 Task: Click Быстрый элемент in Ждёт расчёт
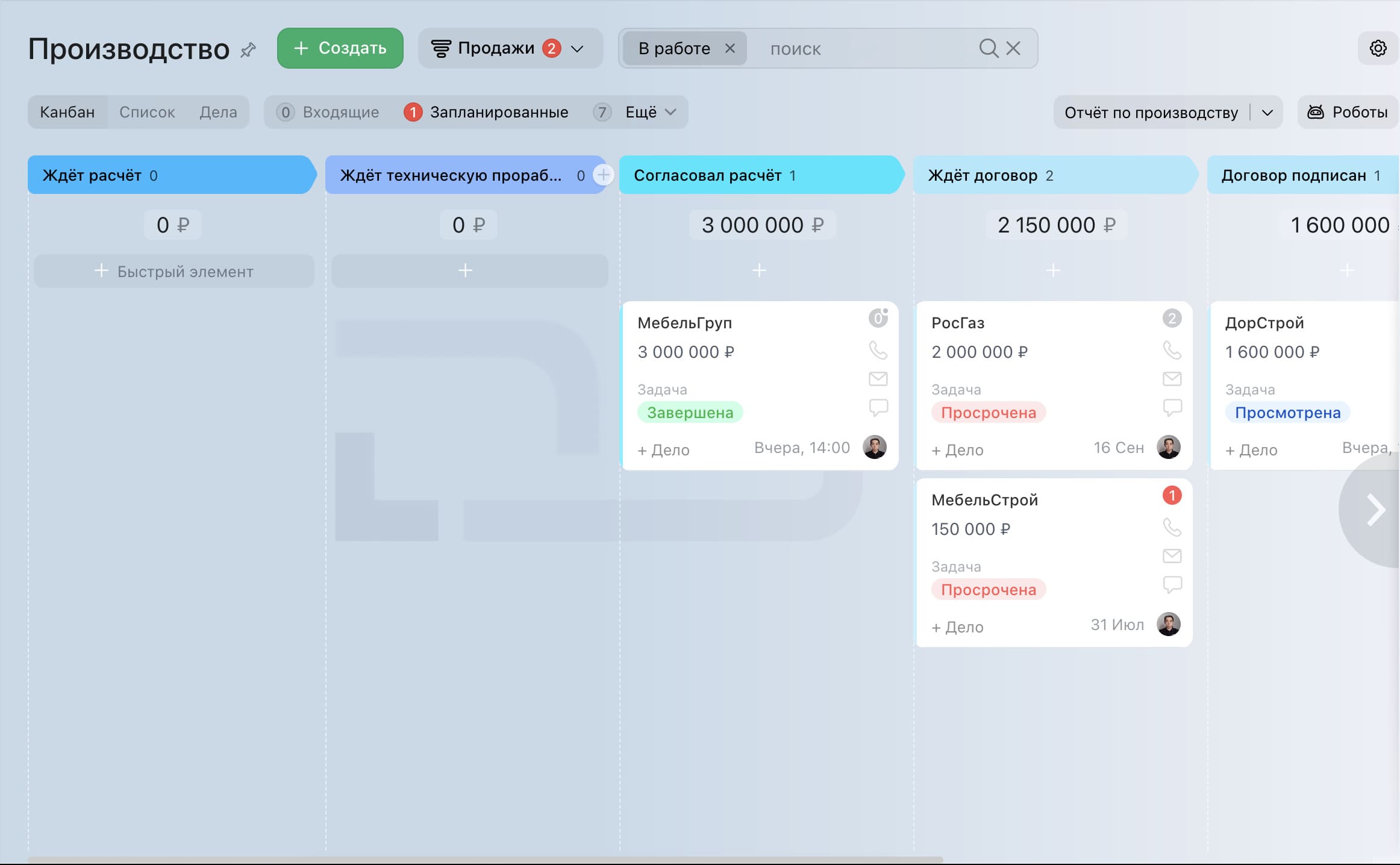pyautogui.click(x=174, y=271)
